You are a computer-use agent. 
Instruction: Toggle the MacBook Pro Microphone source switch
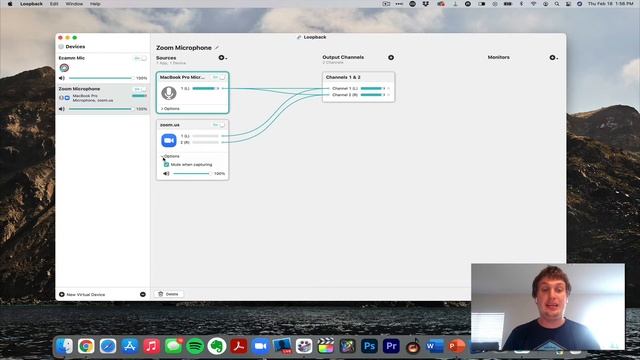click(x=219, y=77)
